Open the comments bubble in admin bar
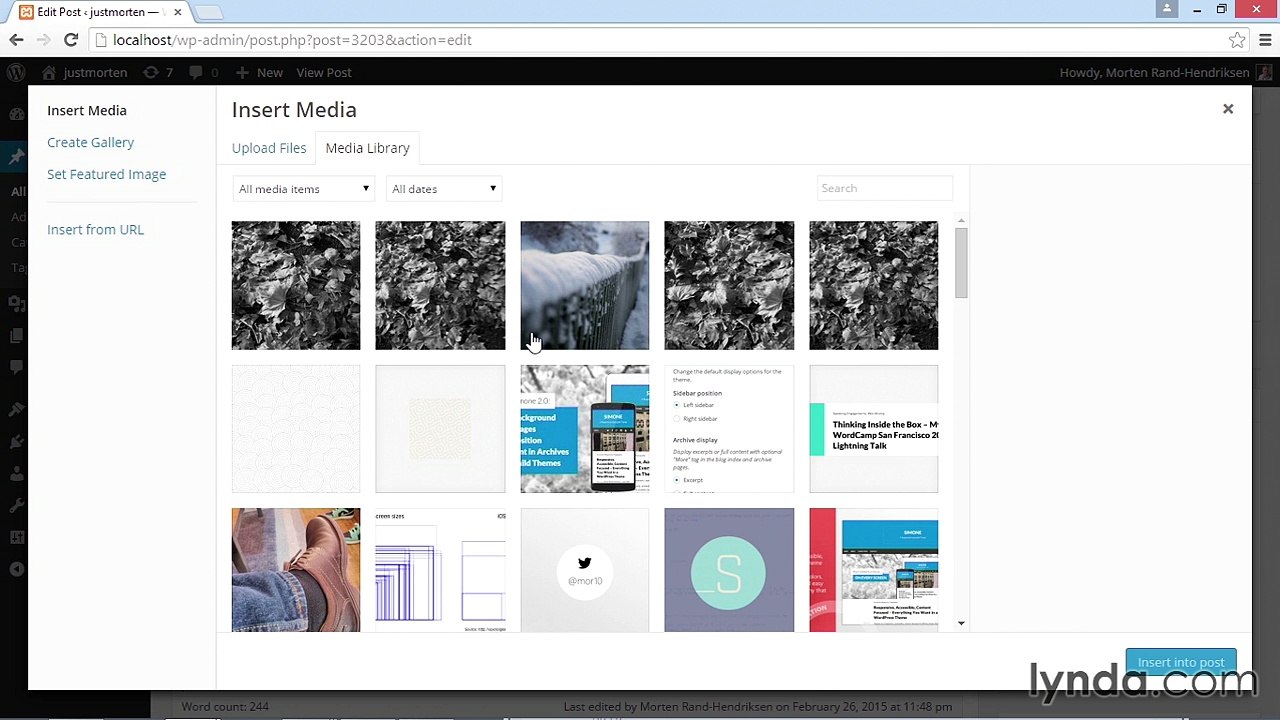 [204, 72]
